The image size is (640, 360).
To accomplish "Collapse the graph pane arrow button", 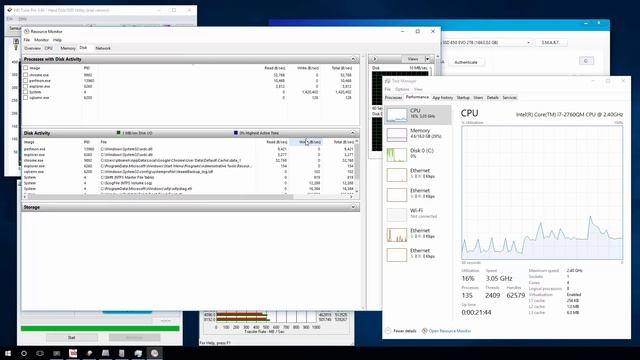I will [x=374, y=59].
